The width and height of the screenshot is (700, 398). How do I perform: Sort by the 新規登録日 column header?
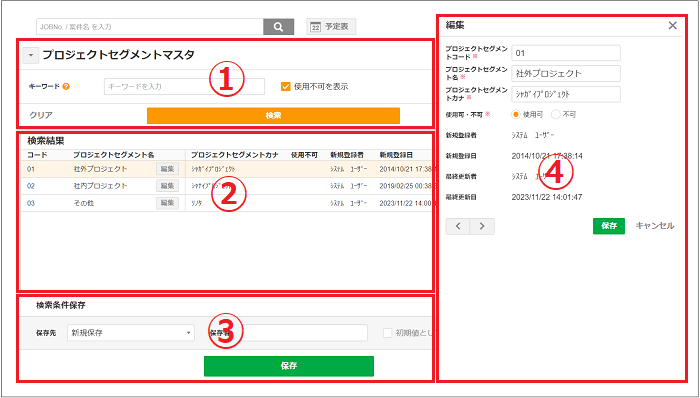(396, 155)
